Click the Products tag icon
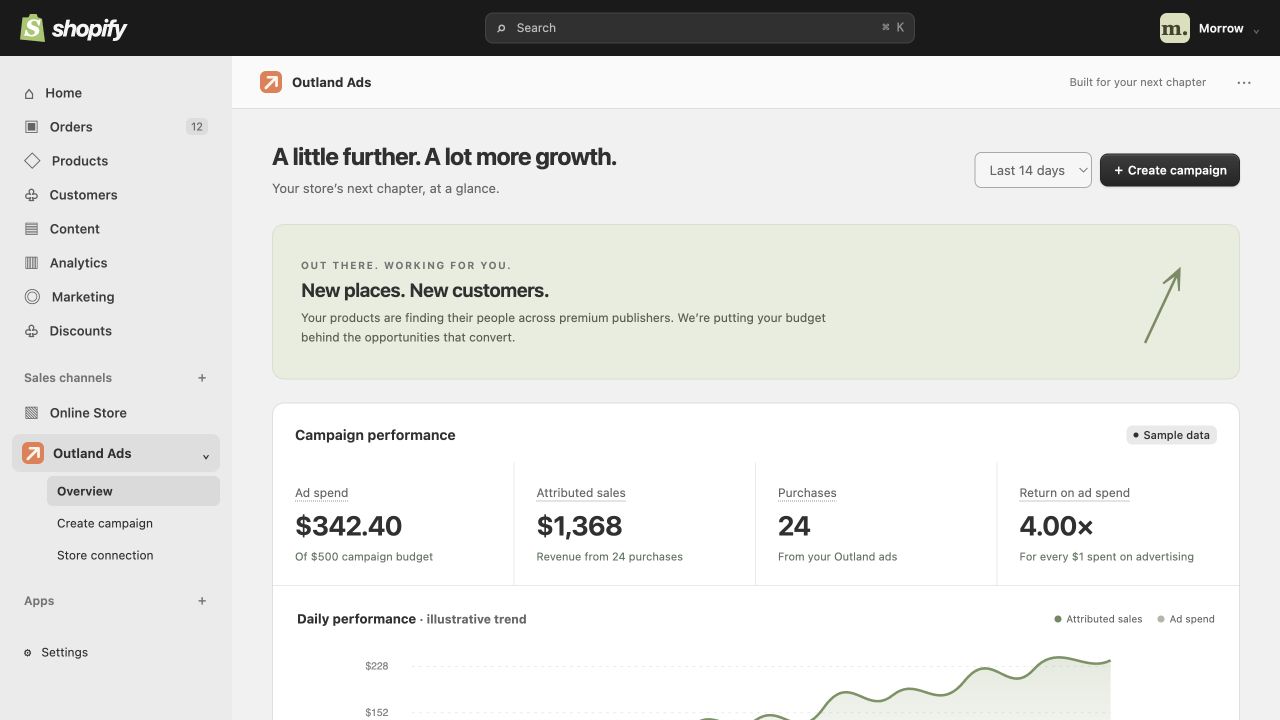Viewport: 1280px width, 720px height. (32, 161)
